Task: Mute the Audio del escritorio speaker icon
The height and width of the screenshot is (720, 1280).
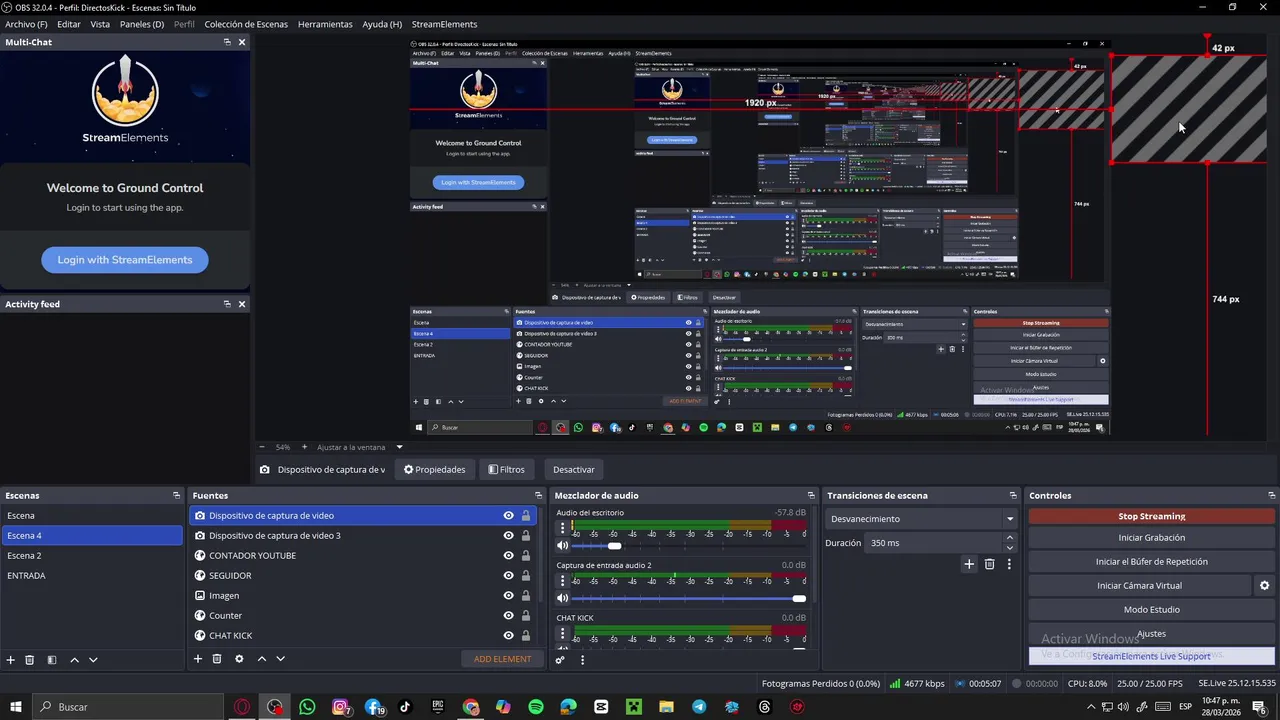Action: click(x=562, y=545)
